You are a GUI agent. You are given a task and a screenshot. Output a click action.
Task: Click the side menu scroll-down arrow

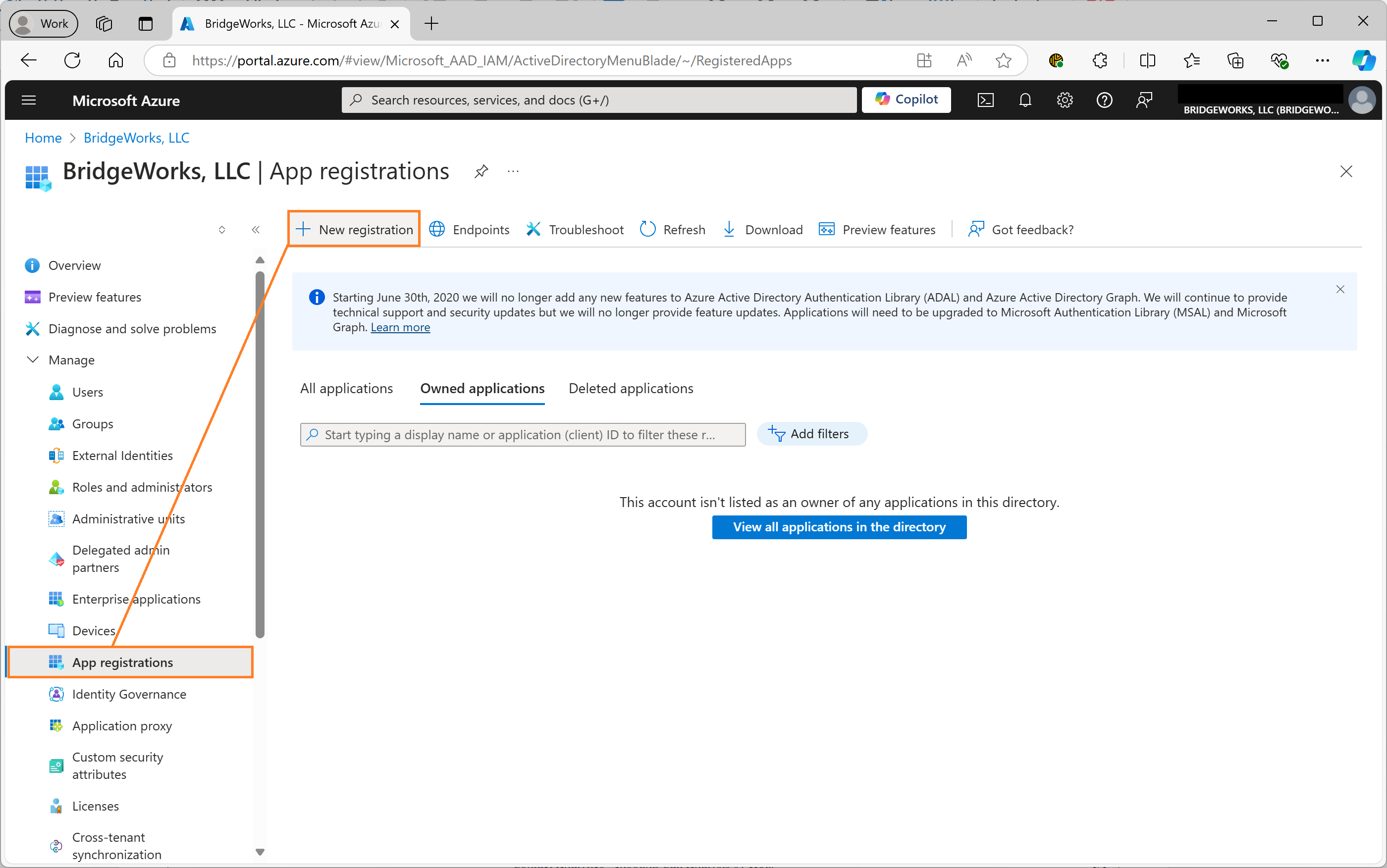point(260,852)
